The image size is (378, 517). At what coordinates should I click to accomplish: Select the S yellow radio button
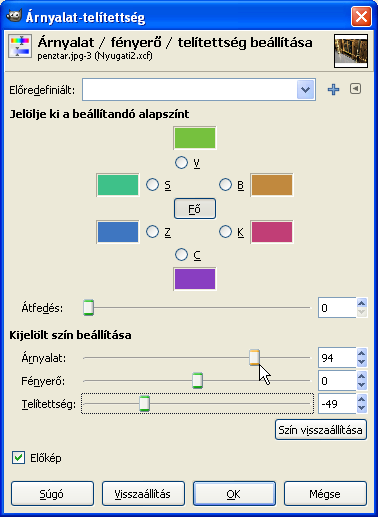[x=152, y=184]
